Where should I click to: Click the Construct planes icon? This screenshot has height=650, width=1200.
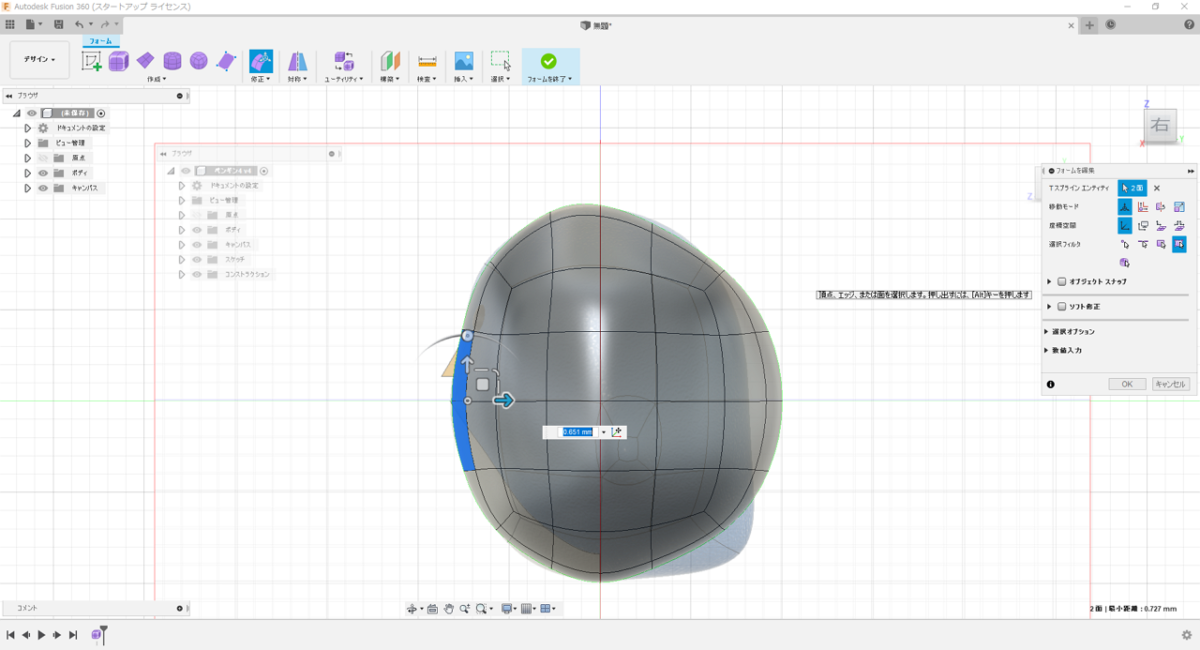(x=390, y=61)
